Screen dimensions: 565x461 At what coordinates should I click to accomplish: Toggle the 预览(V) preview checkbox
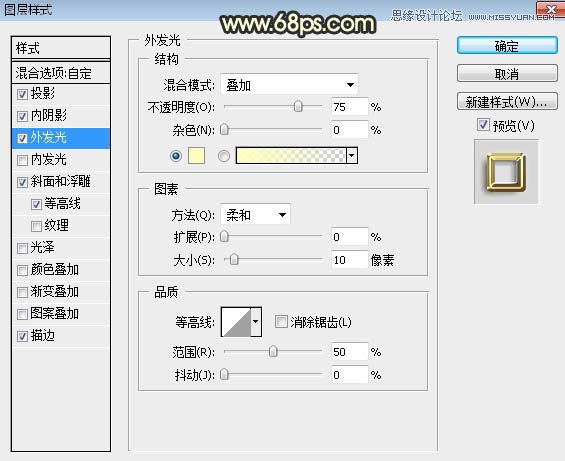tap(483, 125)
